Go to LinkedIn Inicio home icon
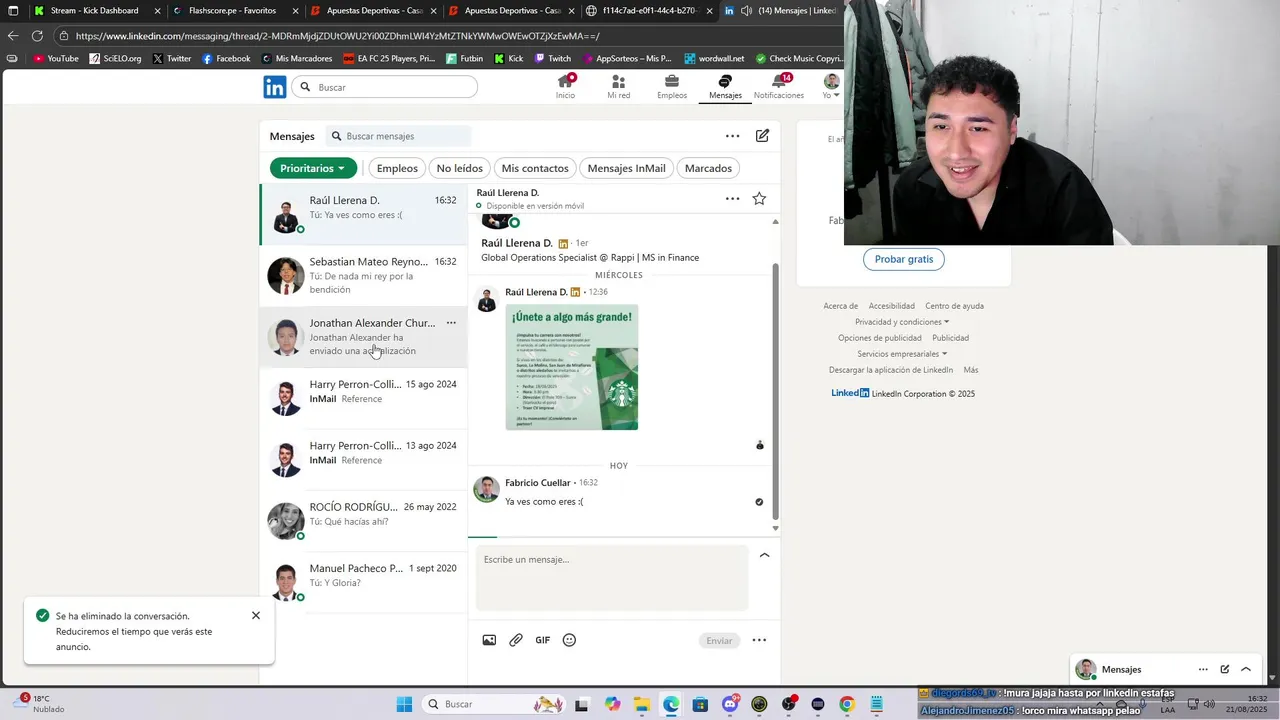The height and width of the screenshot is (720, 1280). pyautogui.click(x=566, y=87)
